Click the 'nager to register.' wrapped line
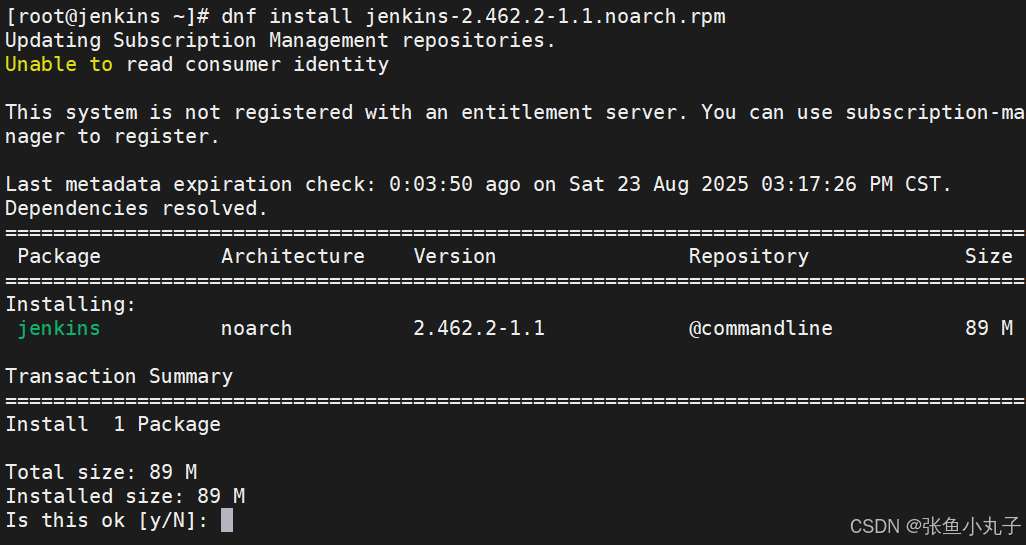 [113, 136]
